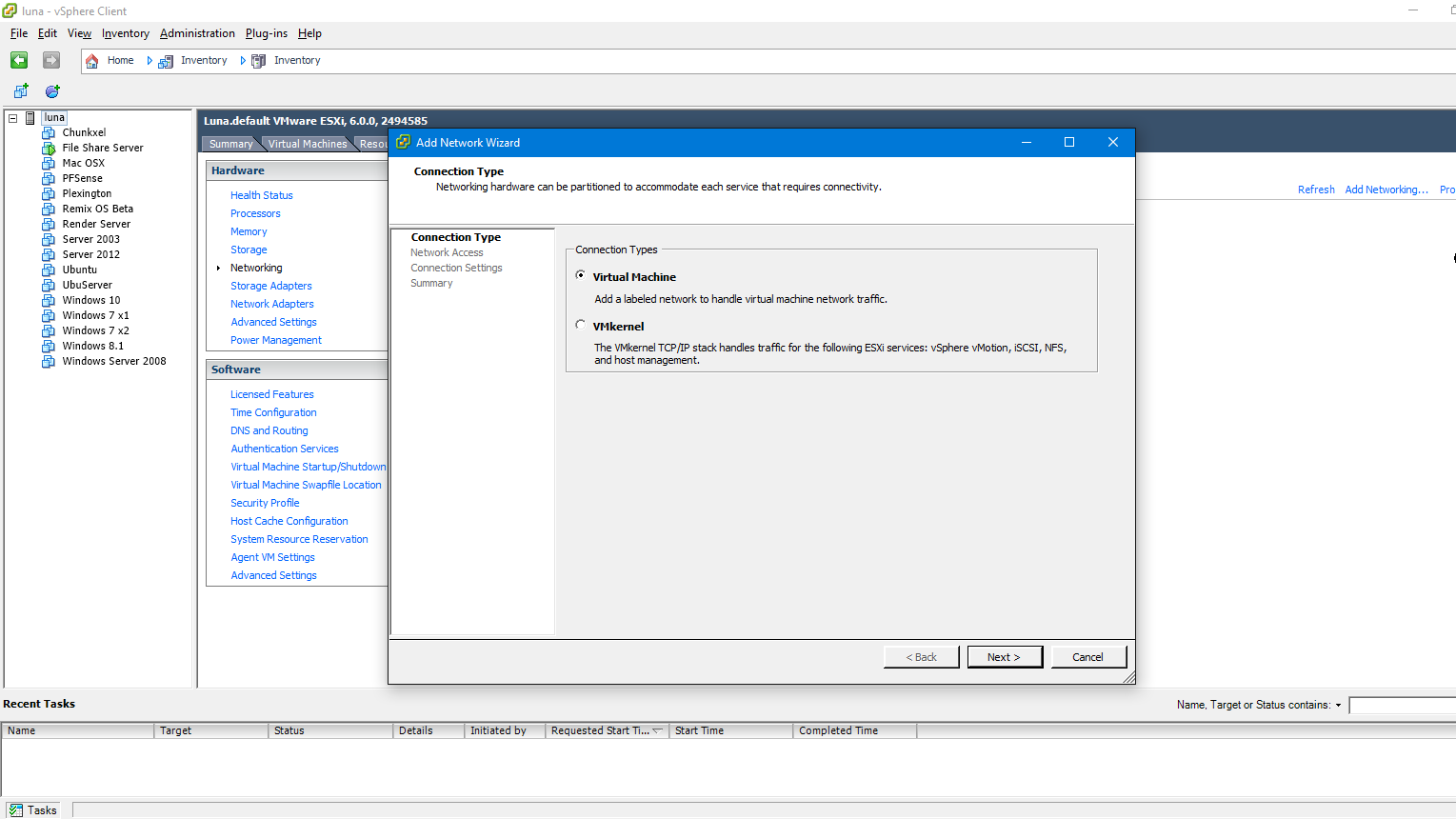Click the new resource pool toolbar icon
Viewport: 1456px width, 819px height.
52,91
